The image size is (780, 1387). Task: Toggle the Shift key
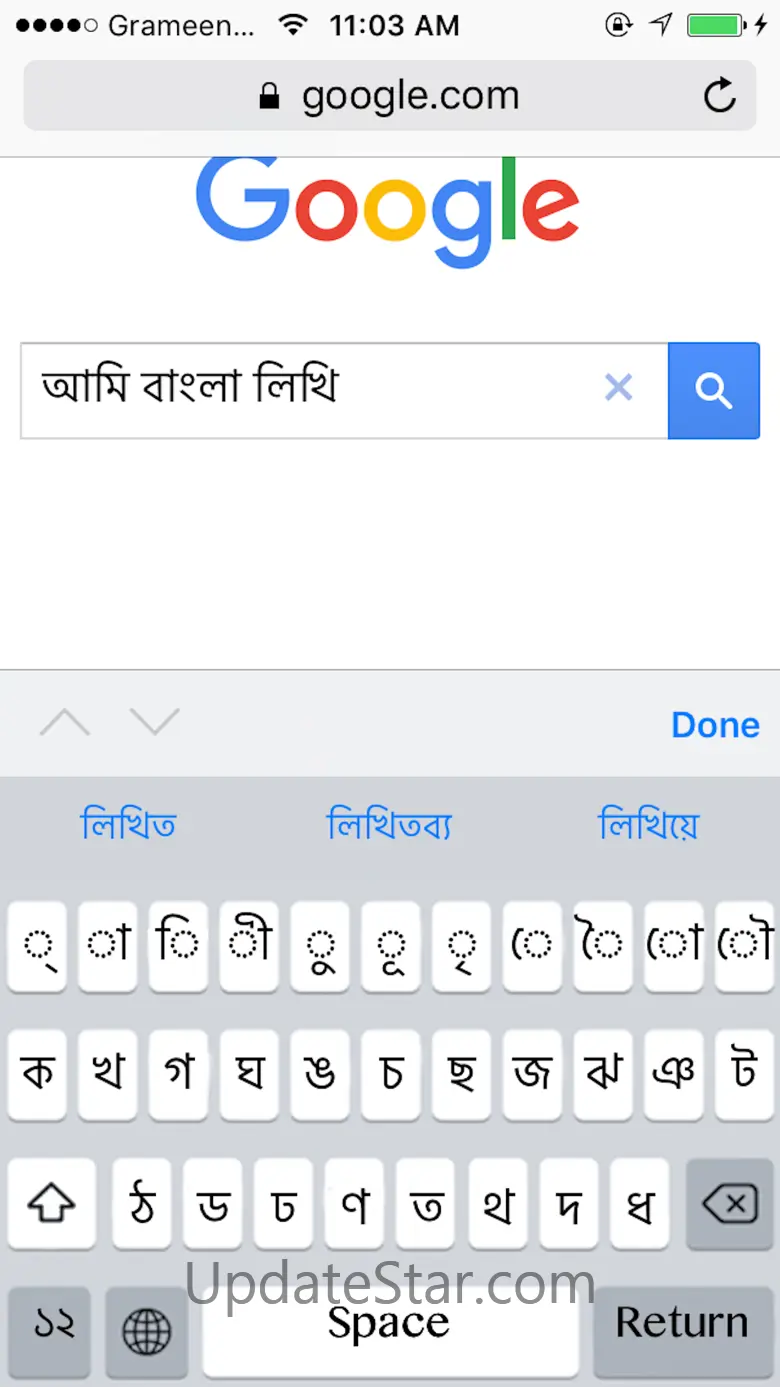(x=52, y=1206)
